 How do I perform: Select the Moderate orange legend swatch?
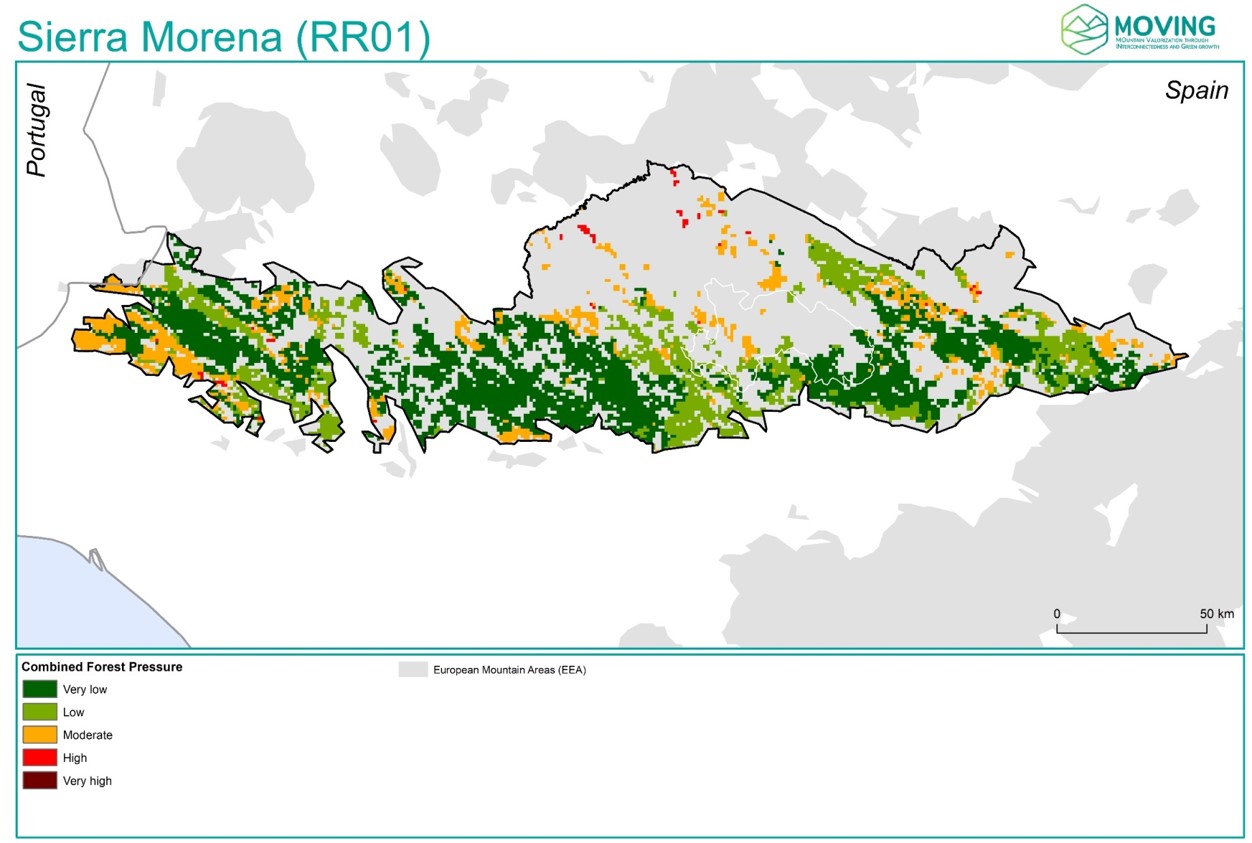pos(40,735)
